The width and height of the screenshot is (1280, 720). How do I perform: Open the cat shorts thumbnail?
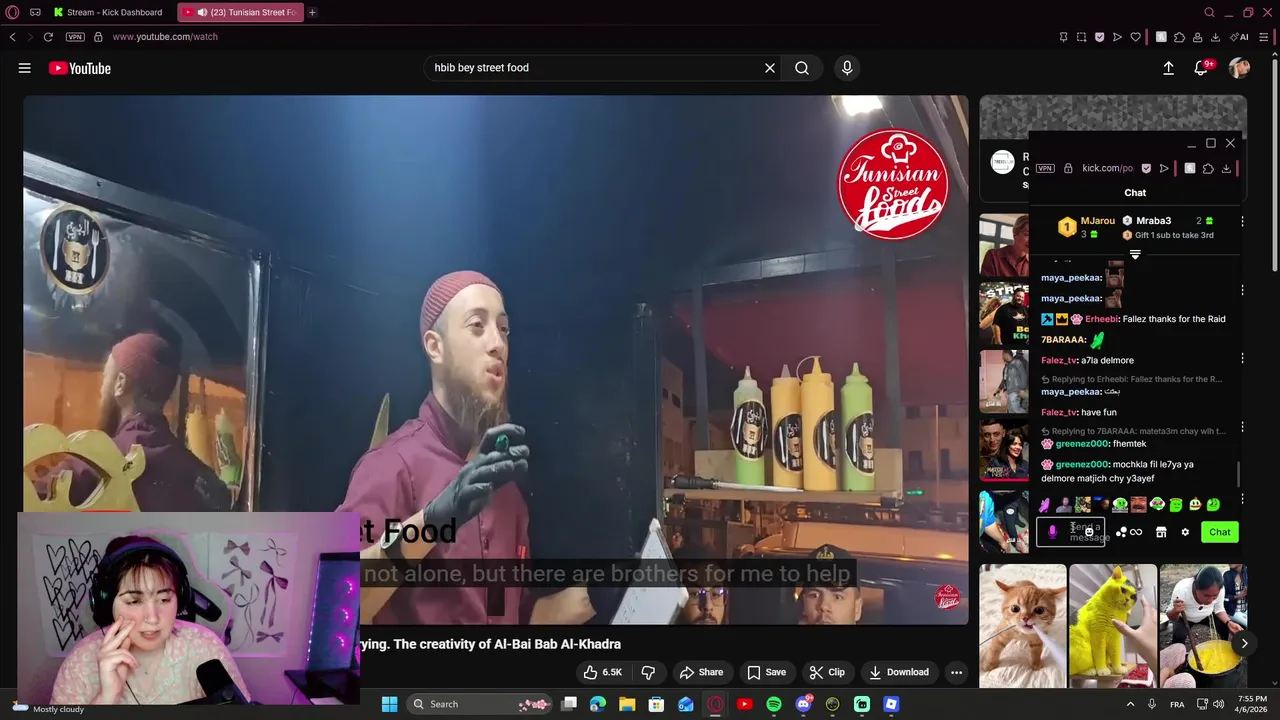coord(1023,626)
